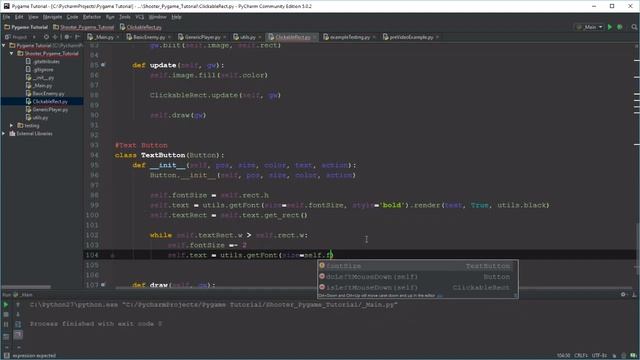Open Project panel settings gear
The width and height of the screenshot is (640, 360).
tap(67, 37)
